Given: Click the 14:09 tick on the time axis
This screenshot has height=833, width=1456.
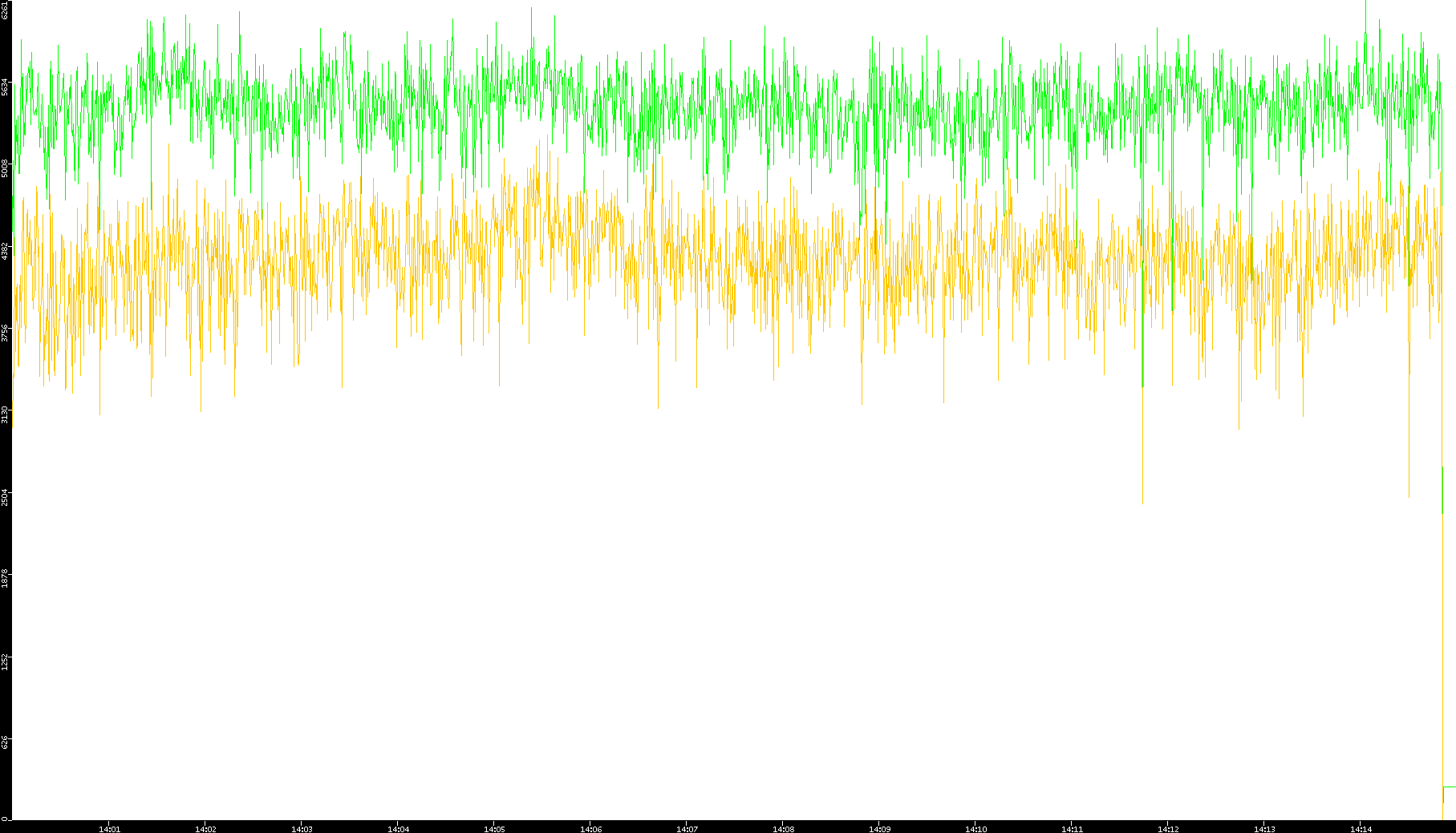Looking at the screenshot, I should [x=879, y=828].
